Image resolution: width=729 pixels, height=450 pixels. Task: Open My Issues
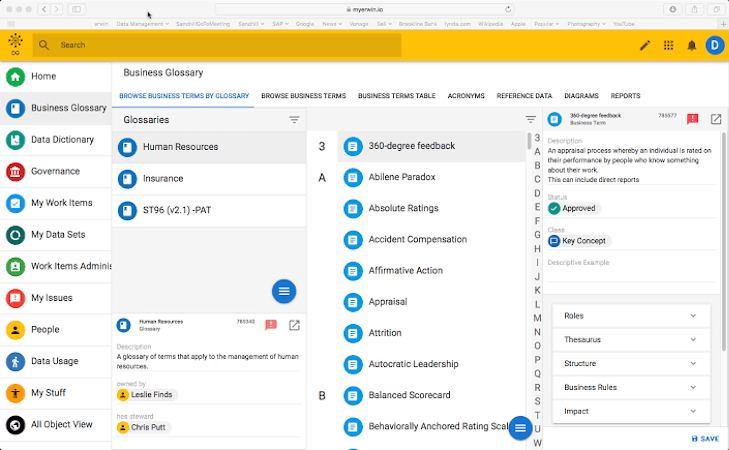click(56, 298)
